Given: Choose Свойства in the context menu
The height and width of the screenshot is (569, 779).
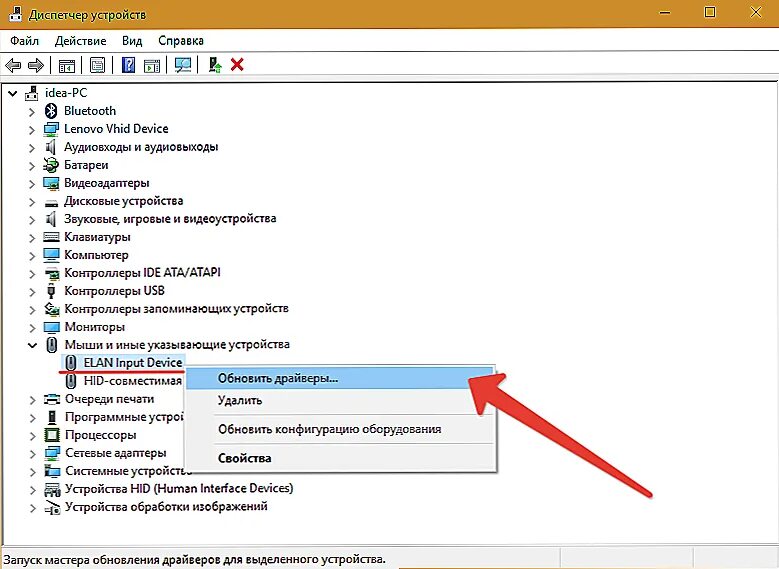Looking at the screenshot, I should tap(340, 458).
